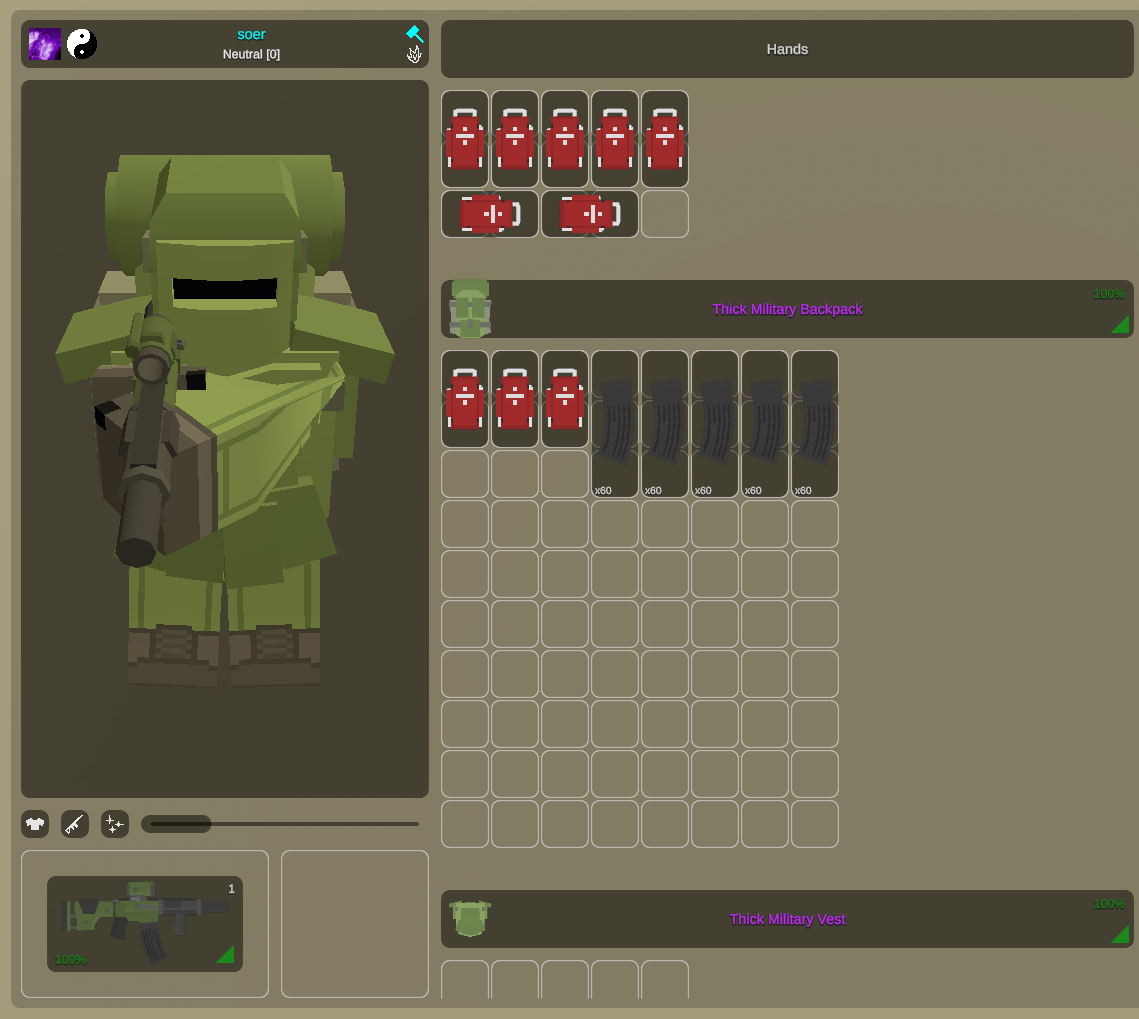Click the green quality triangle on the rifle
This screenshot has width=1139, height=1019.
(x=227, y=955)
